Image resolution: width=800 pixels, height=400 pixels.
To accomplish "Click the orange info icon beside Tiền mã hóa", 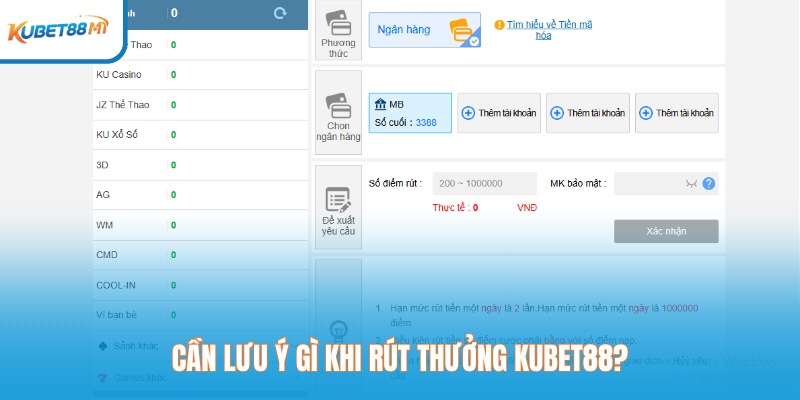I will (x=499, y=24).
